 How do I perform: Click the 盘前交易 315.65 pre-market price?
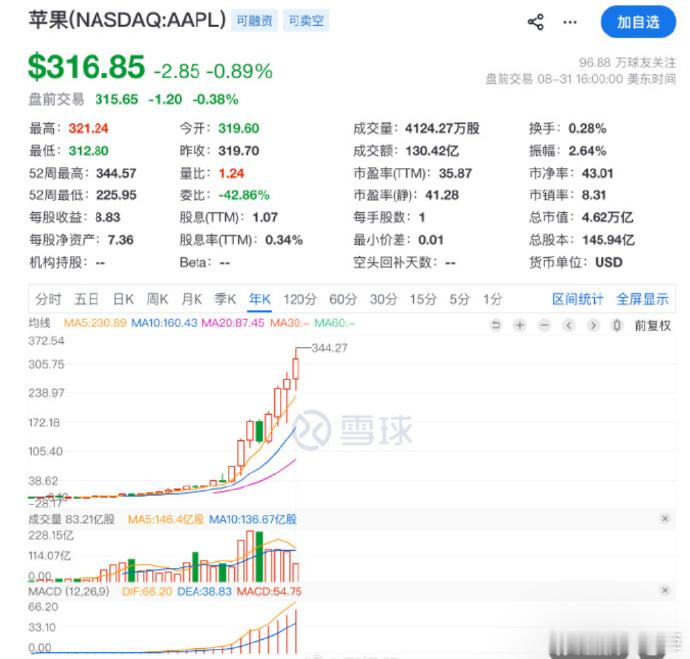click(x=117, y=99)
